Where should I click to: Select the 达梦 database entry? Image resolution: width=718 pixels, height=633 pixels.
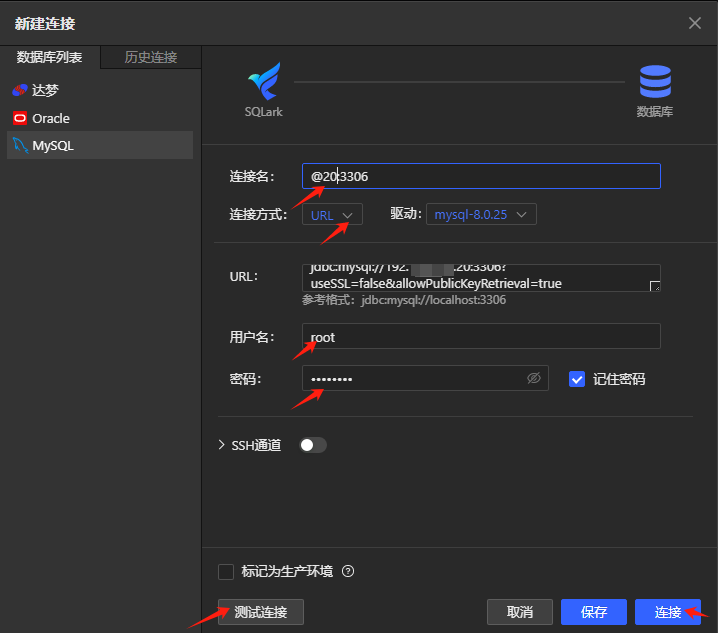tap(100, 90)
